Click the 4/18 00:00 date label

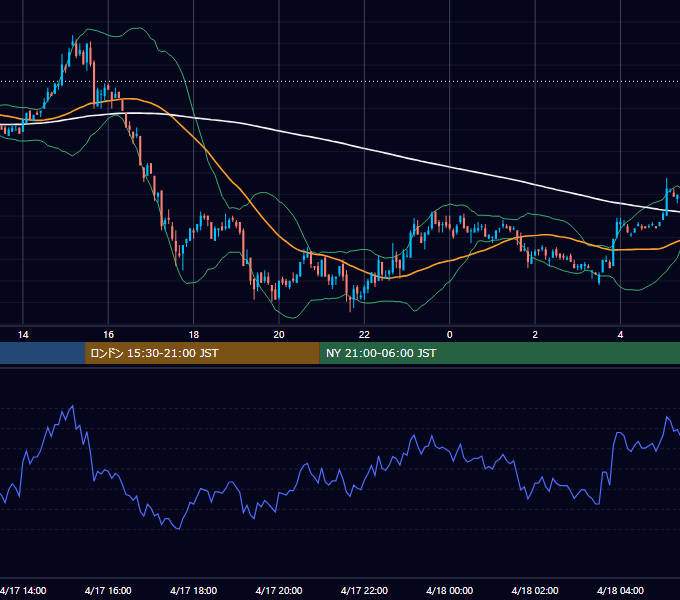pyautogui.click(x=450, y=590)
